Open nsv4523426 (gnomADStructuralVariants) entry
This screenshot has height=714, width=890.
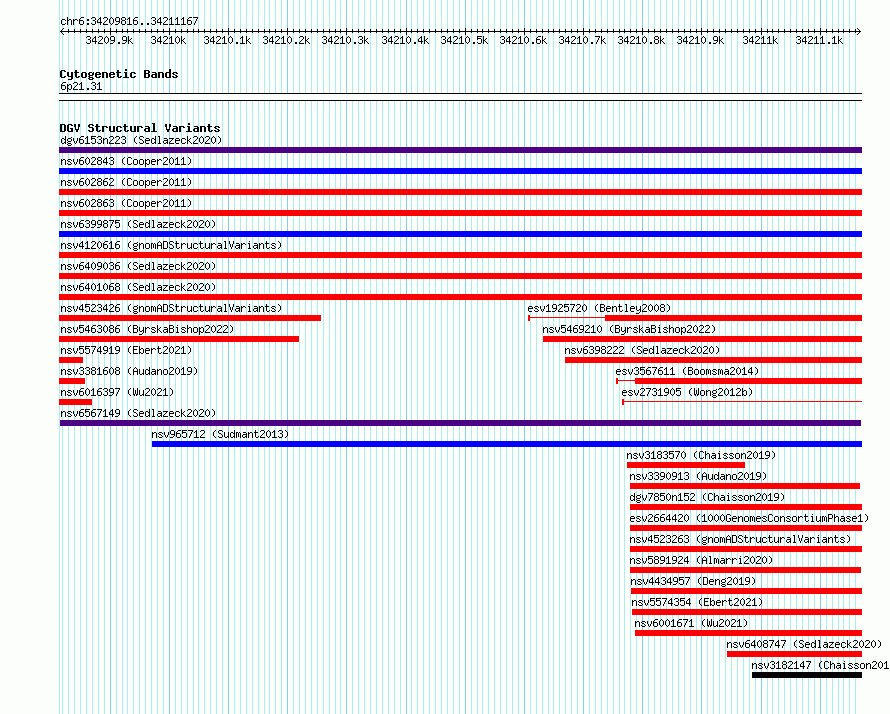point(171,308)
